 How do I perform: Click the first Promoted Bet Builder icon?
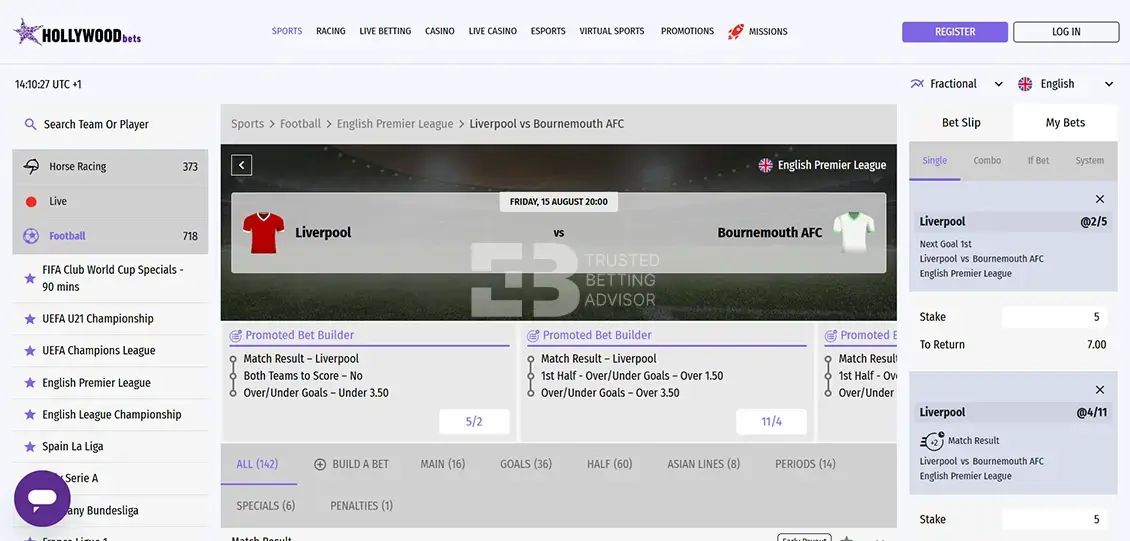tap(235, 336)
